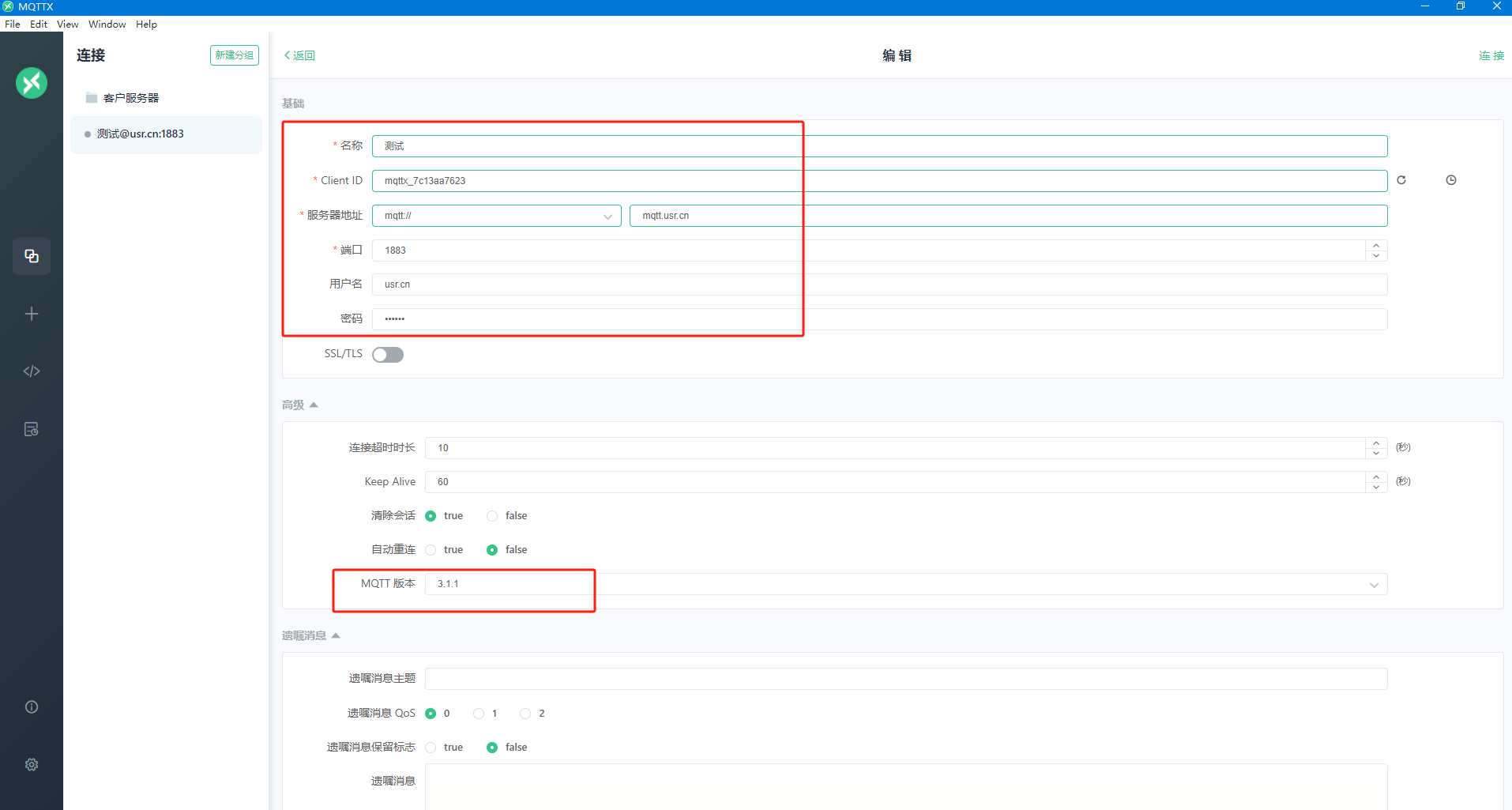This screenshot has height=810, width=1512.
Task: Open Settings gear in sidebar
Action: [x=32, y=765]
